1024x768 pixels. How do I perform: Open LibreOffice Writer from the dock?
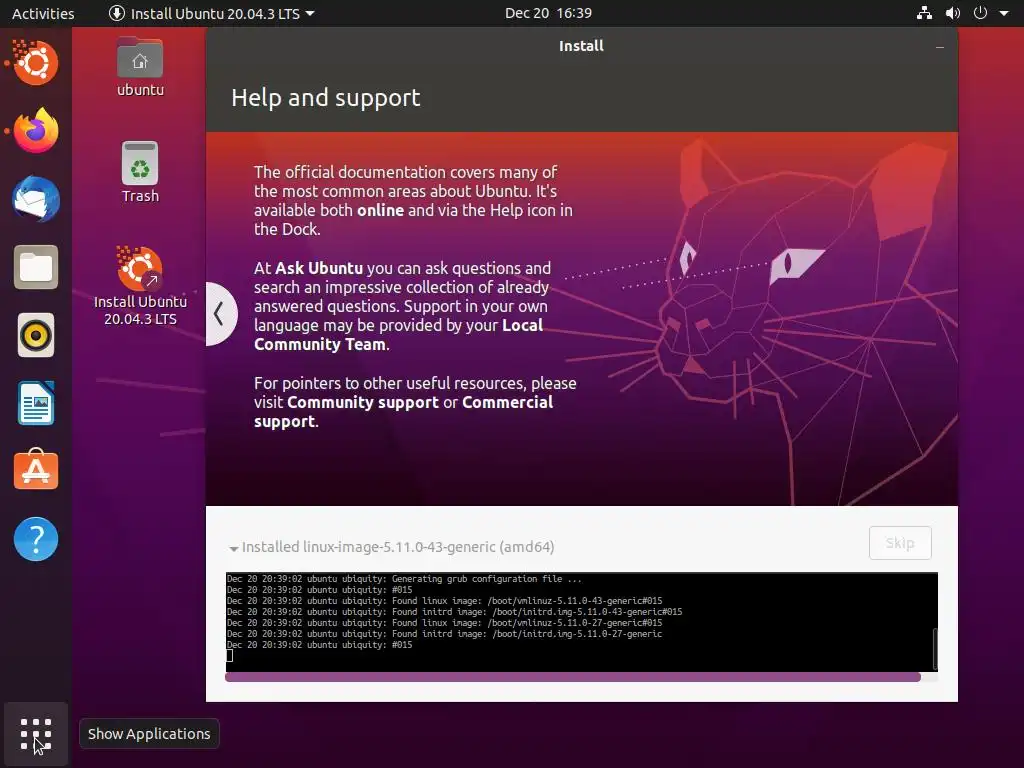coord(36,404)
